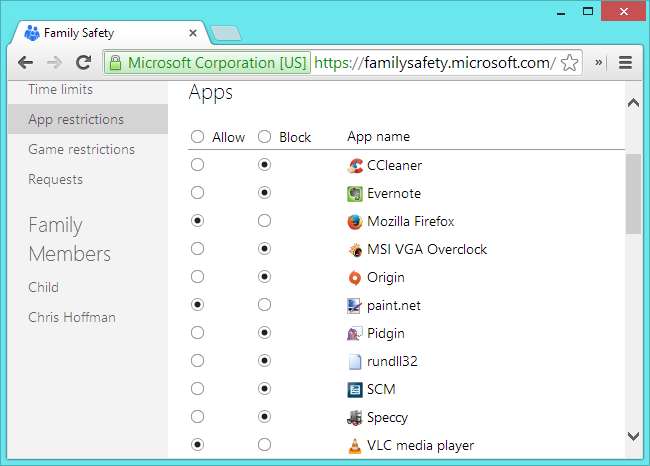Click the VLC media player cone icon

pos(354,446)
